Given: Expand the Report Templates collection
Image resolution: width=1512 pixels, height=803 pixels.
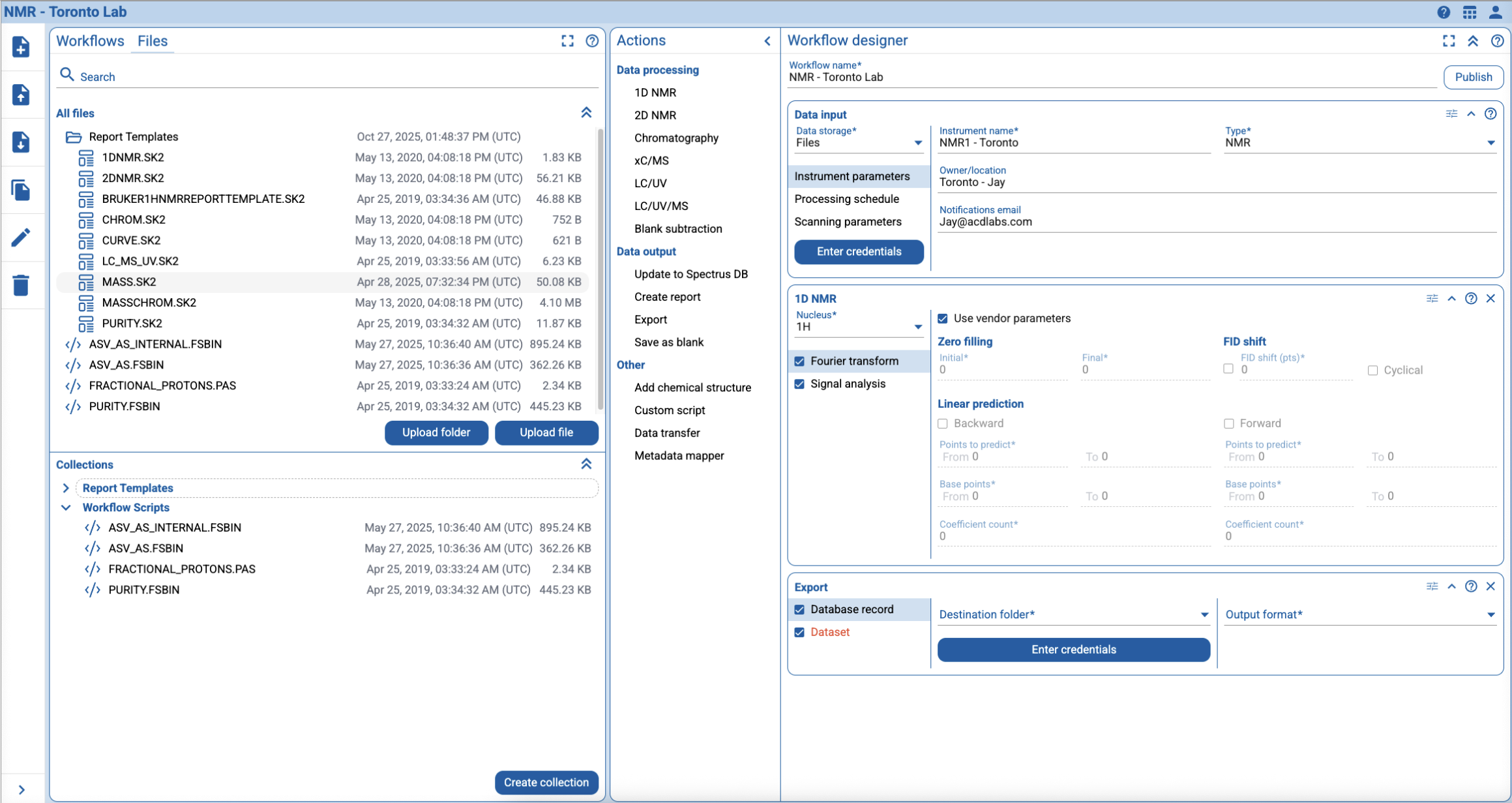Looking at the screenshot, I should coord(65,487).
